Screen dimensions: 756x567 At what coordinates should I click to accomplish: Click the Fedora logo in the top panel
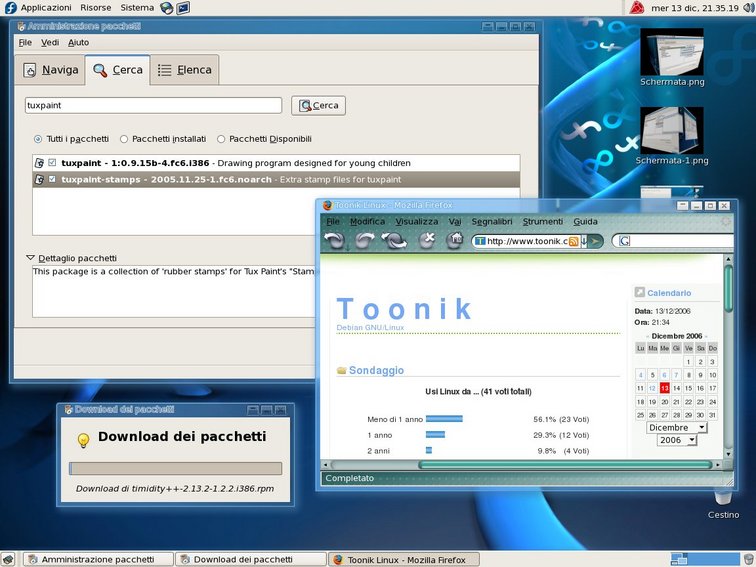[10, 8]
